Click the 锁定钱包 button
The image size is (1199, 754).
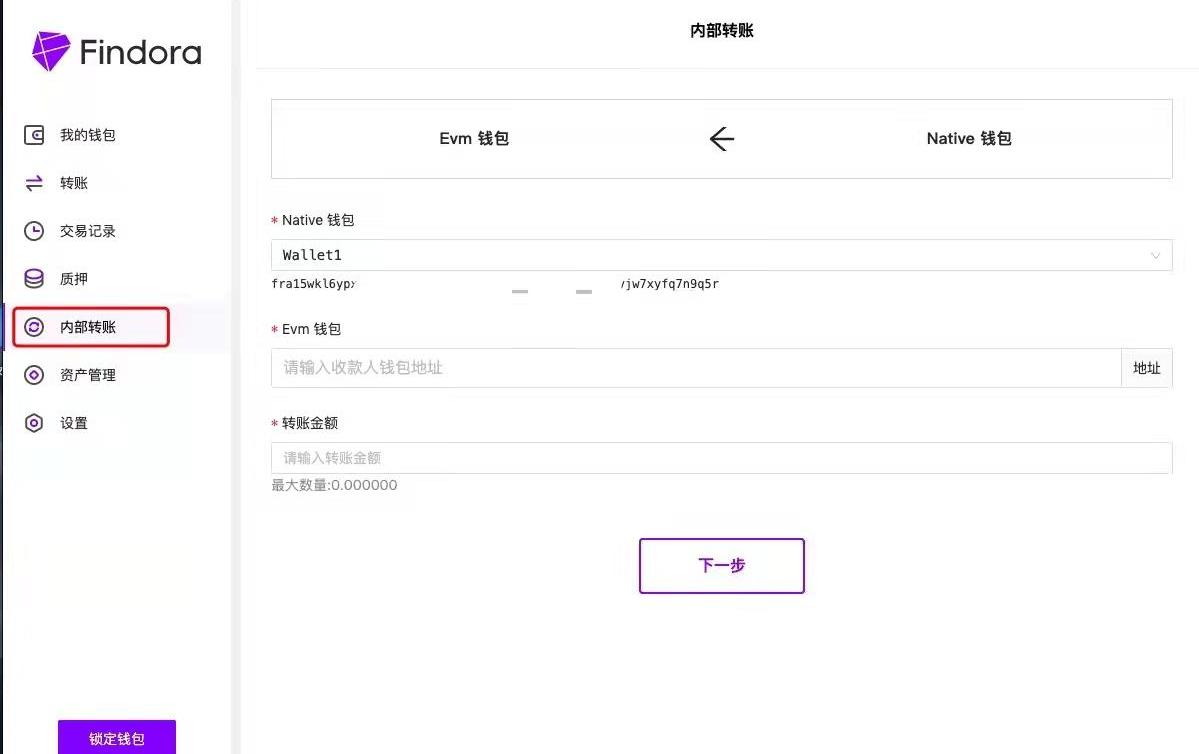tap(117, 738)
